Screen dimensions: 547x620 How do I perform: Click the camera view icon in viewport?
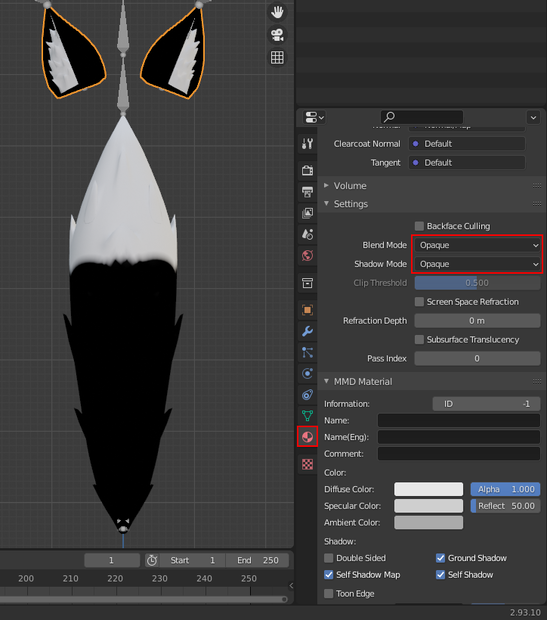pos(277,35)
